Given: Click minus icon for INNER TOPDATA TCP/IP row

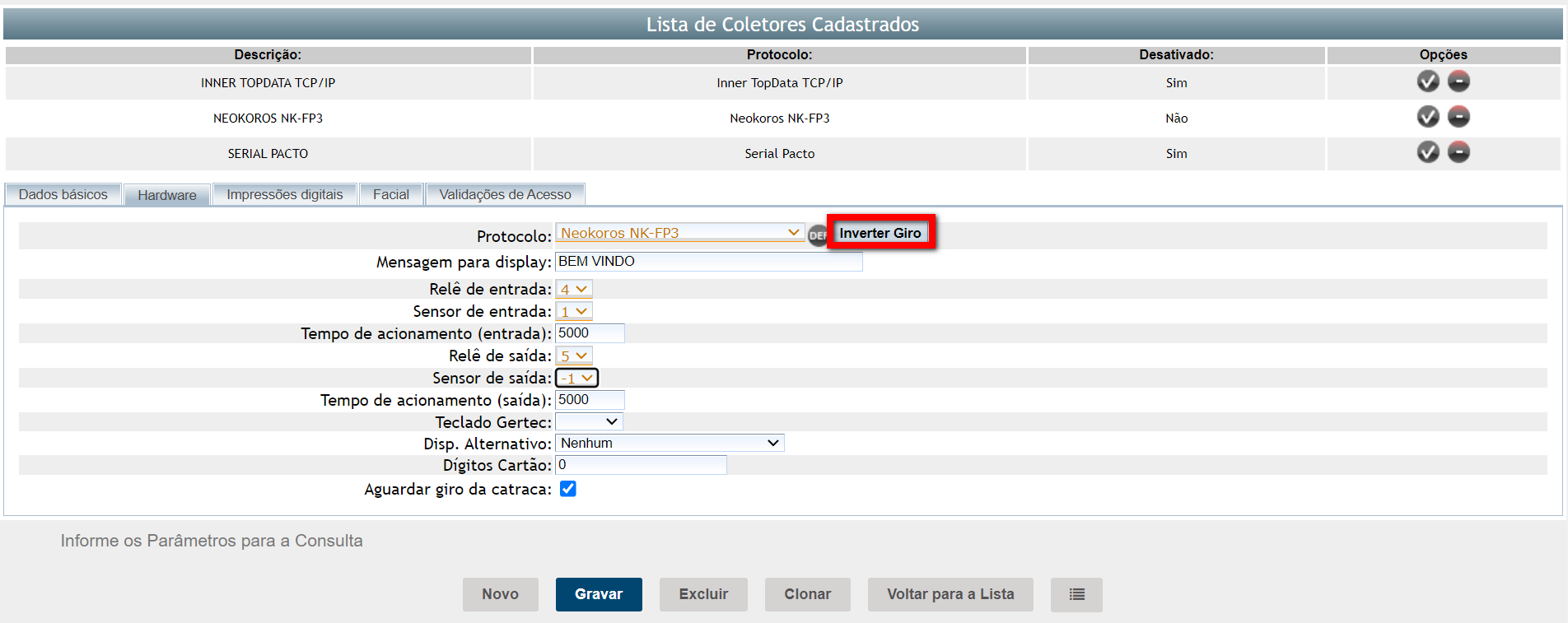Looking at the screenshot, I should coord(1458,81).
